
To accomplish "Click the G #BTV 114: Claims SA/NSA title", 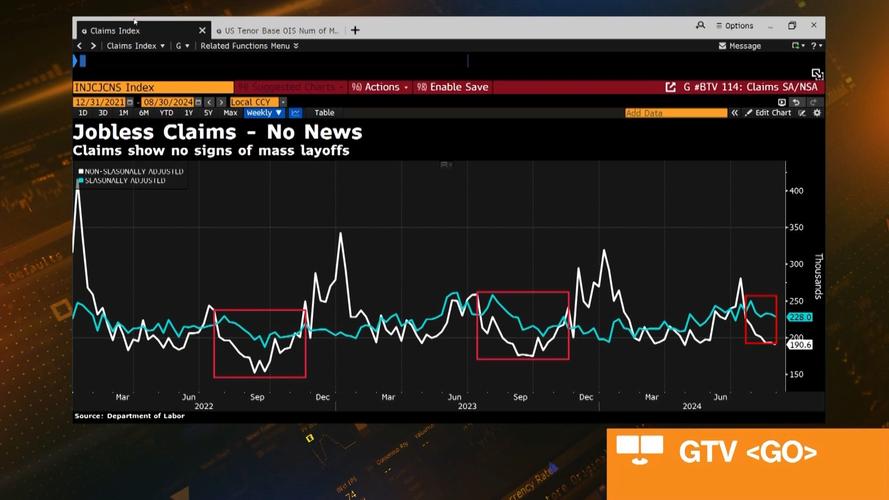I will [751, 87].
